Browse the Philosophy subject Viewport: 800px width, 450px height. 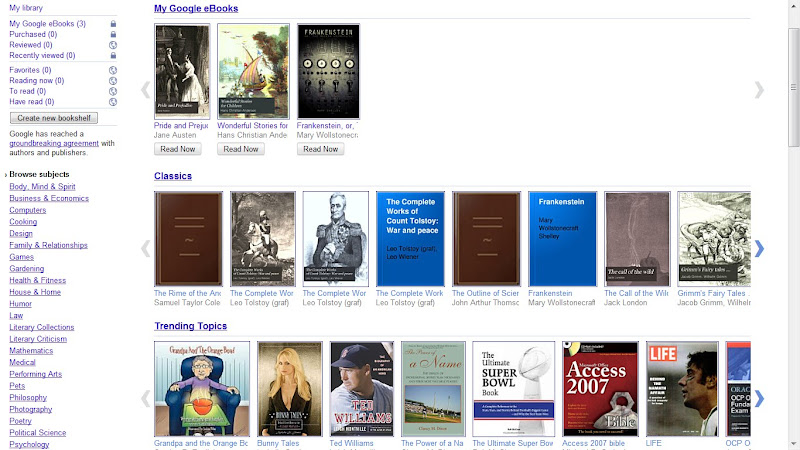tap(28, 398)
